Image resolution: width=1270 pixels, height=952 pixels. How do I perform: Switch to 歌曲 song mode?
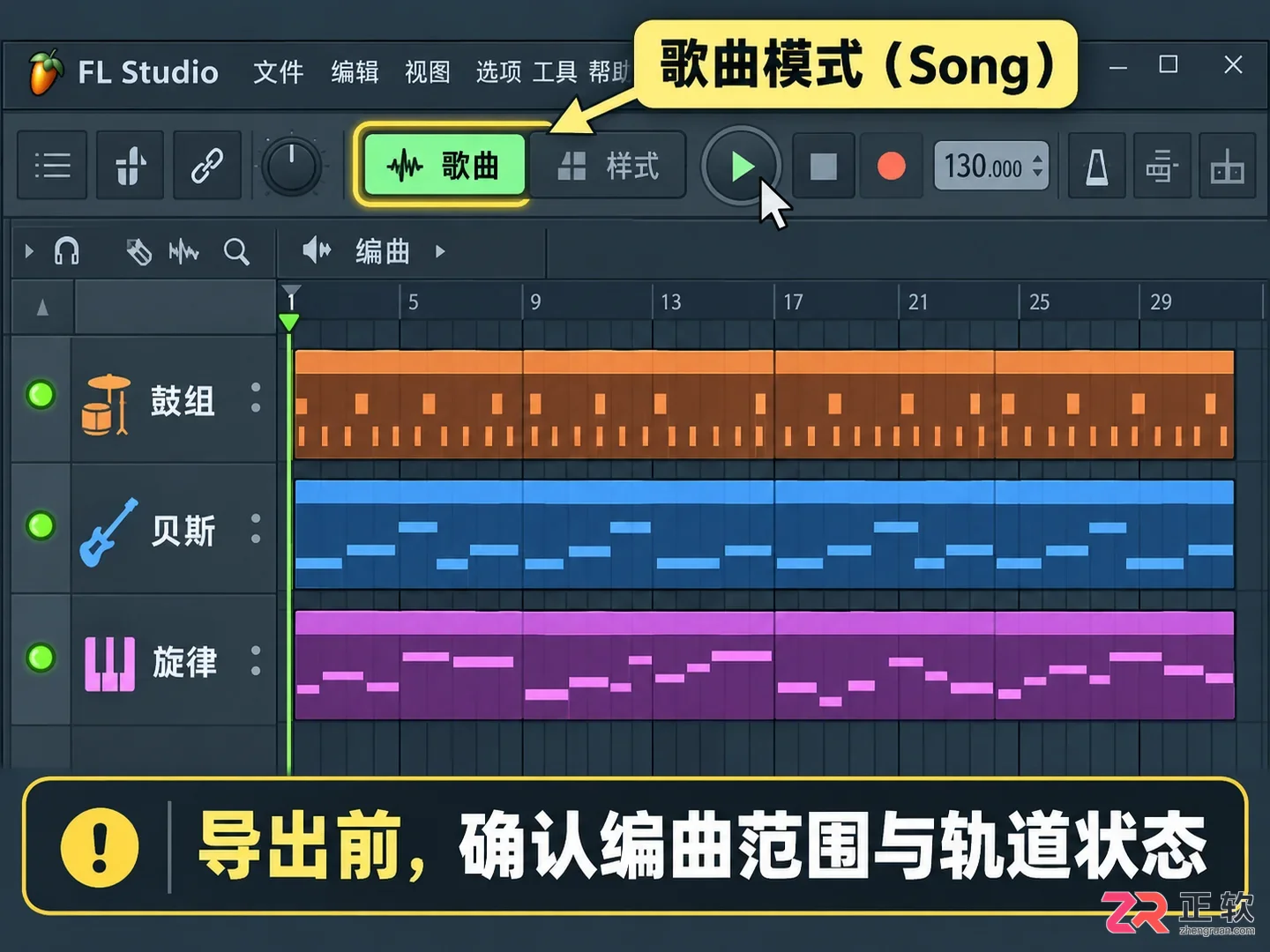[x=444, y=165]
